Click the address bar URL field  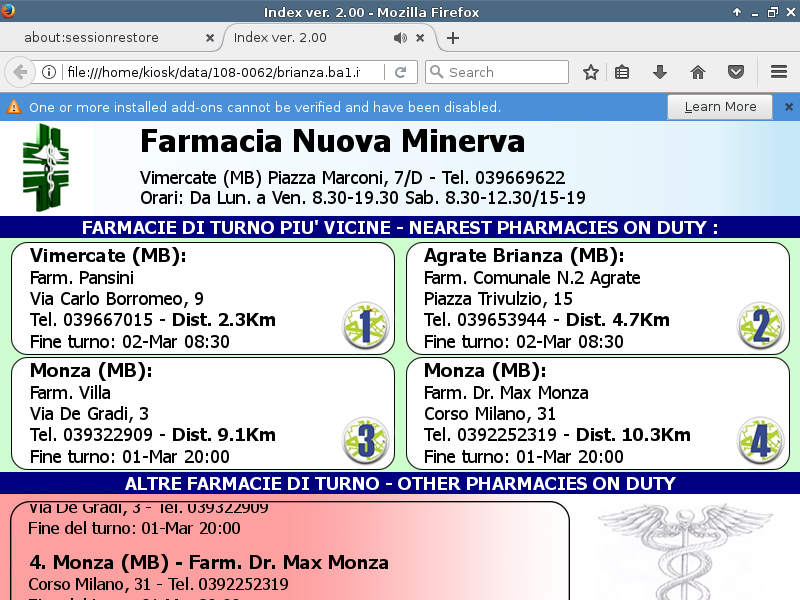(x=220, y=72)
